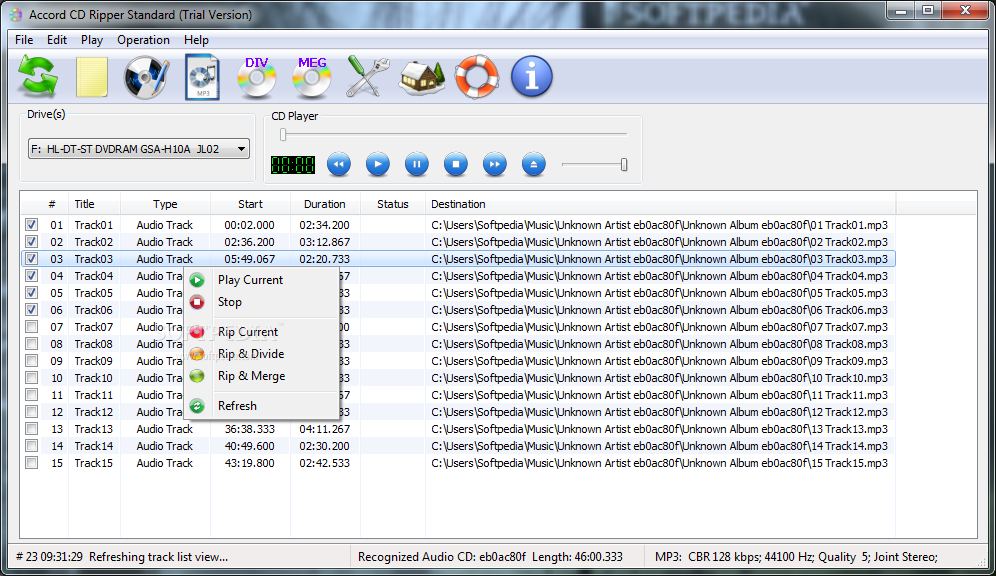Click the green Rip & Merge menu icon
The image size is (996, 576).
click(197, 376)
